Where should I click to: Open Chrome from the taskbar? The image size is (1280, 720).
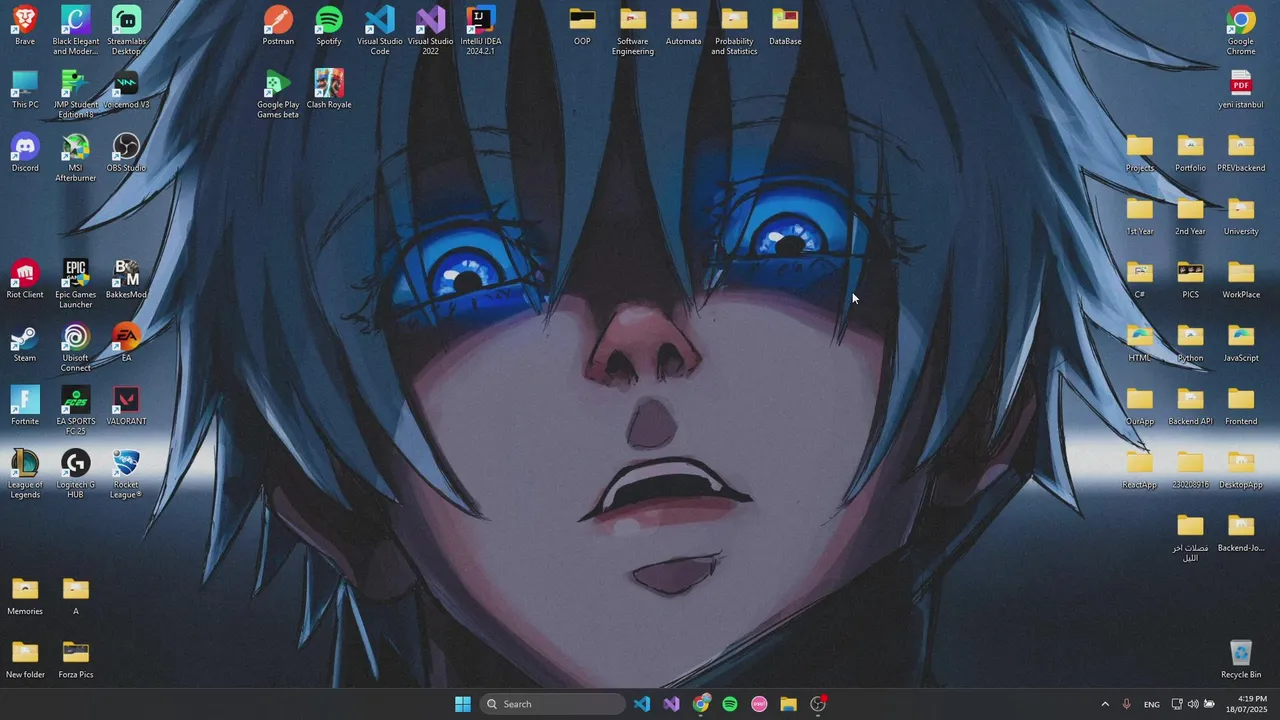coord(701,704)
